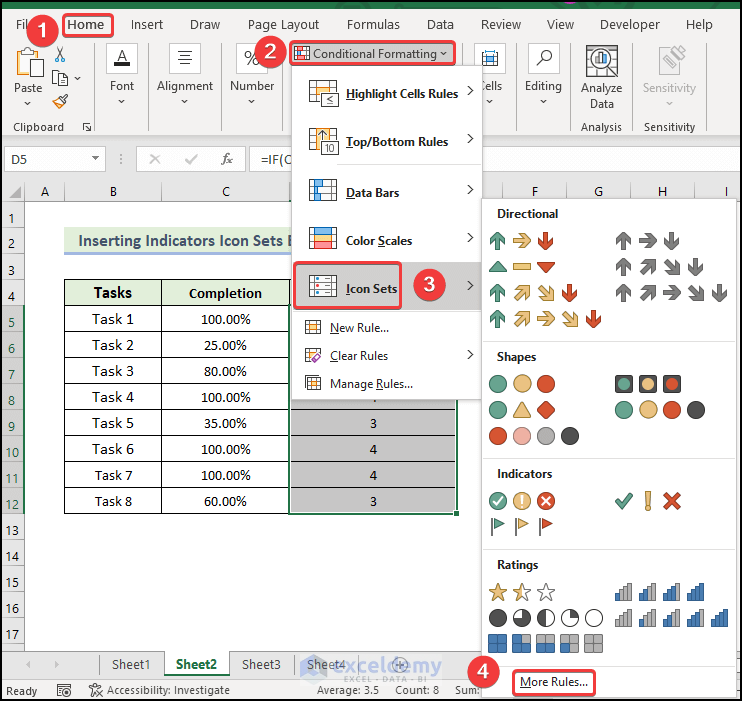Click More Rules at menu bottom
The height and width of the screenshot is (701, 742).
[x=554, y=682]
